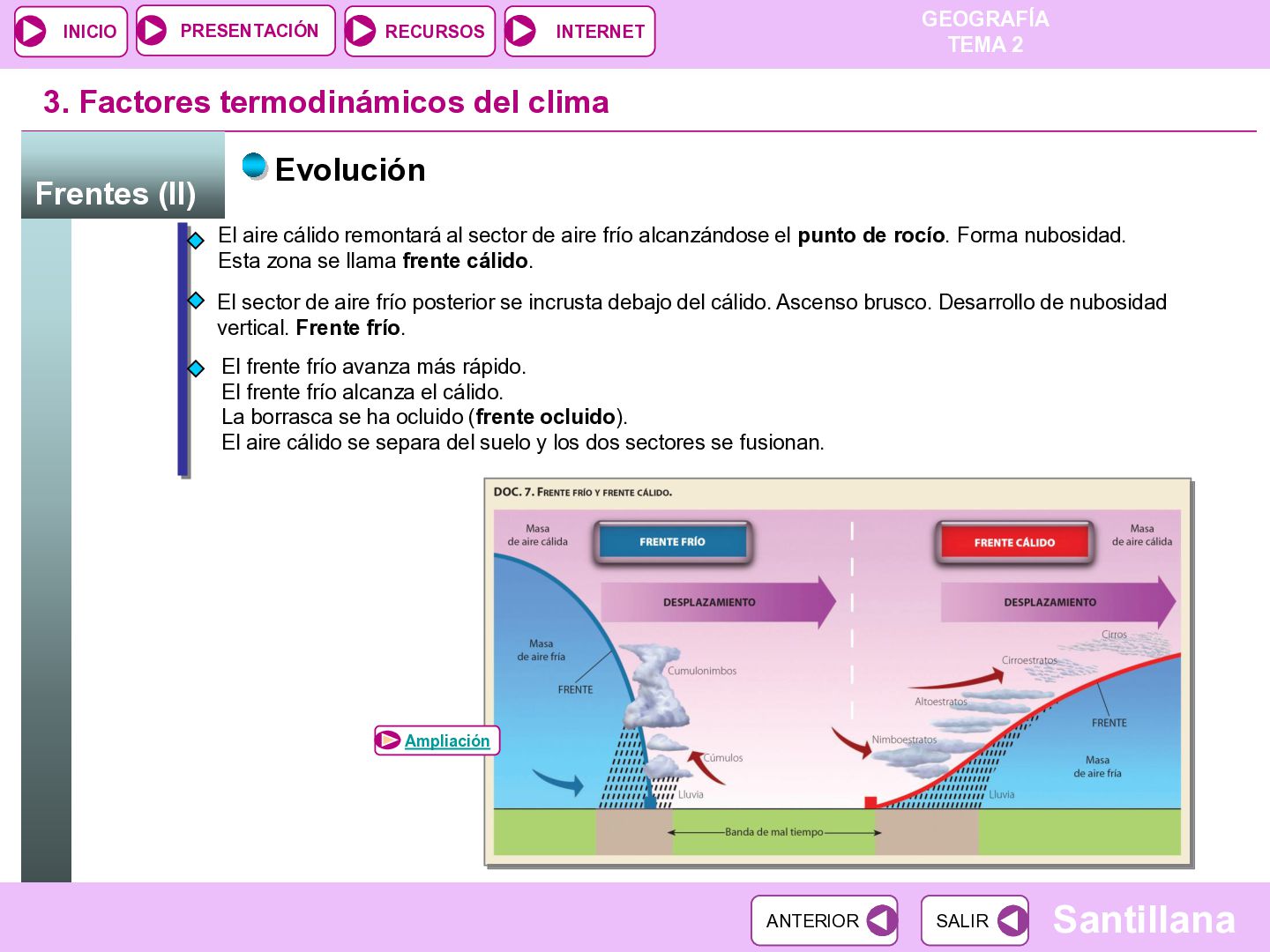Click the blue FRENTE FRÍO label

(673, 542)
